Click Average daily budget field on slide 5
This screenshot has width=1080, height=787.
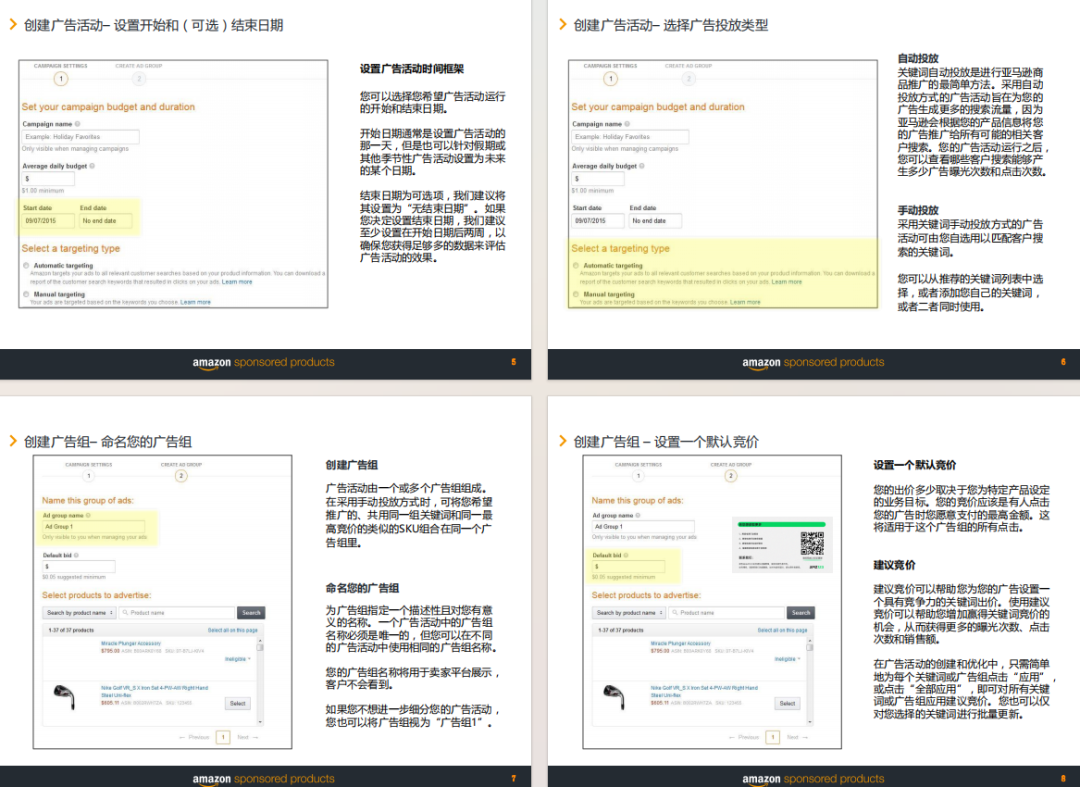click(48, 178)
